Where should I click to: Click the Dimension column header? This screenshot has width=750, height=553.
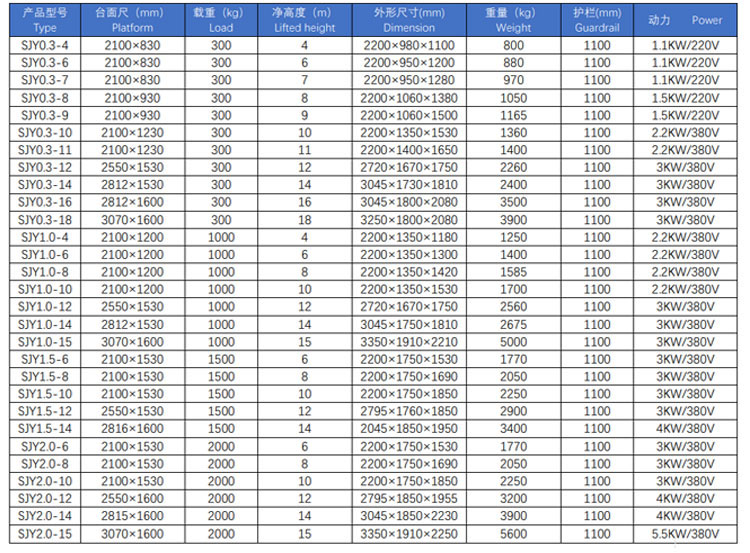pos(409,20)
